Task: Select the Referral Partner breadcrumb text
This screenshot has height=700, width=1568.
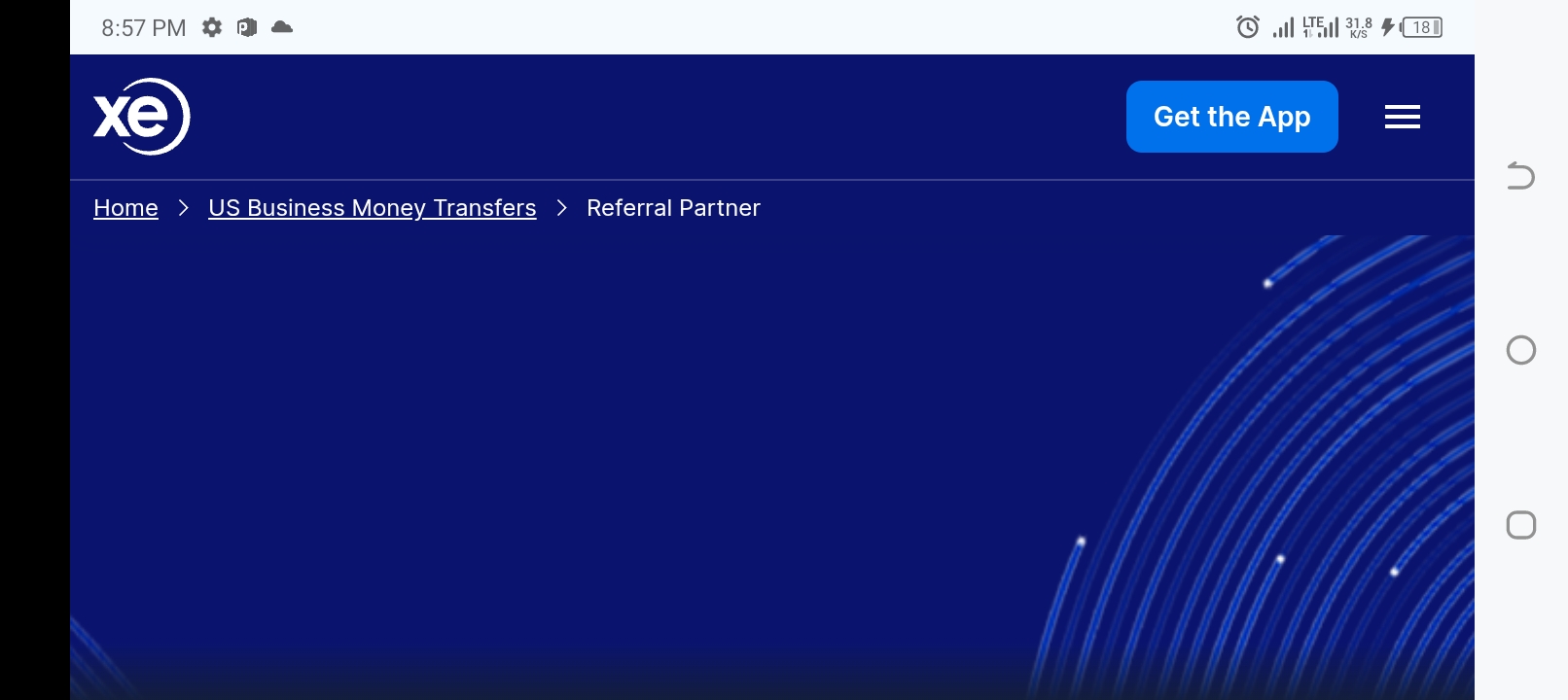Action: pos(673,208)
